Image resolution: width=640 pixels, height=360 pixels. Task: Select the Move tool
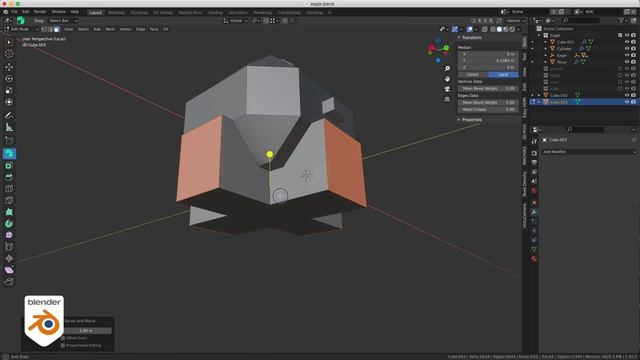[9, 67]
